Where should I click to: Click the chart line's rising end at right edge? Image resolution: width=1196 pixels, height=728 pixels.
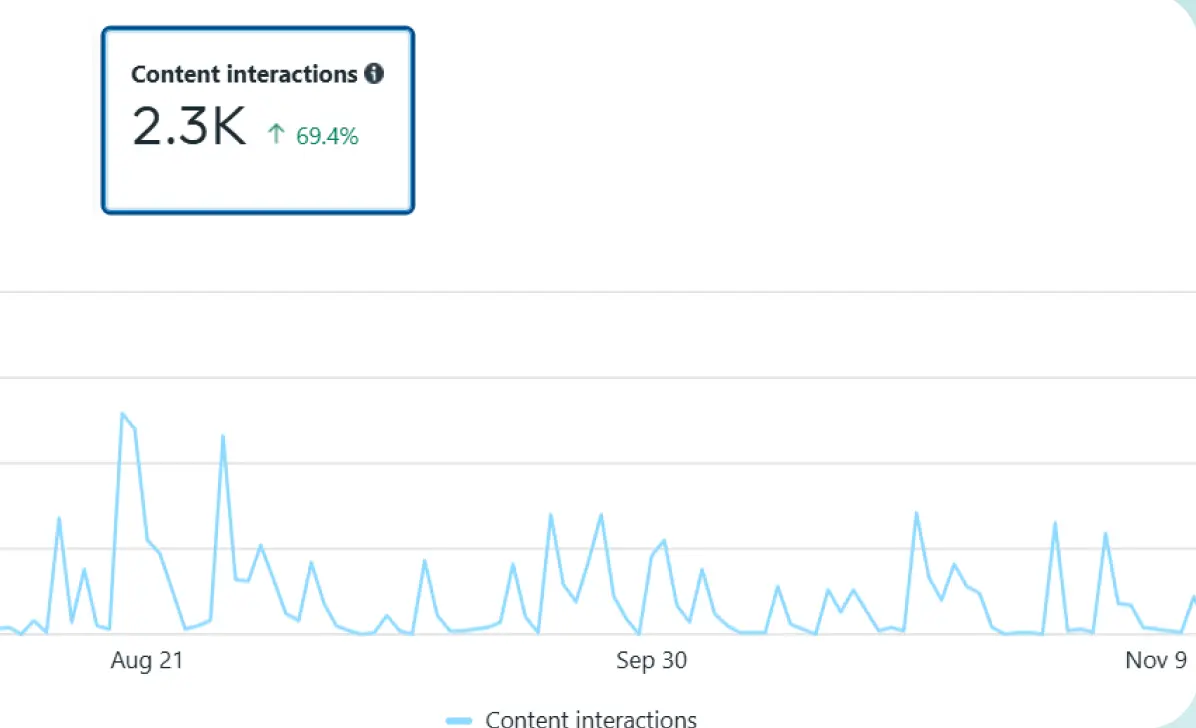click(1193, 598)
